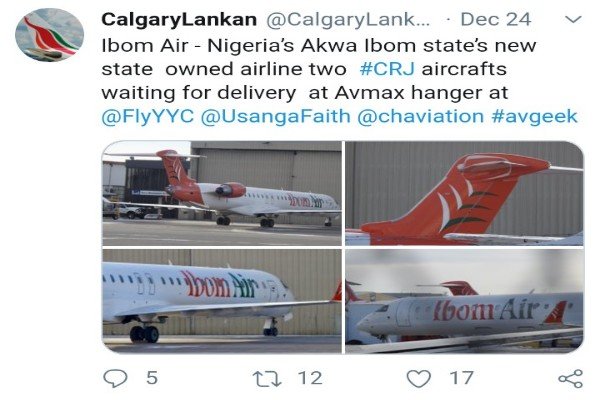Open the top-left photo of the full aircraft

222,193
